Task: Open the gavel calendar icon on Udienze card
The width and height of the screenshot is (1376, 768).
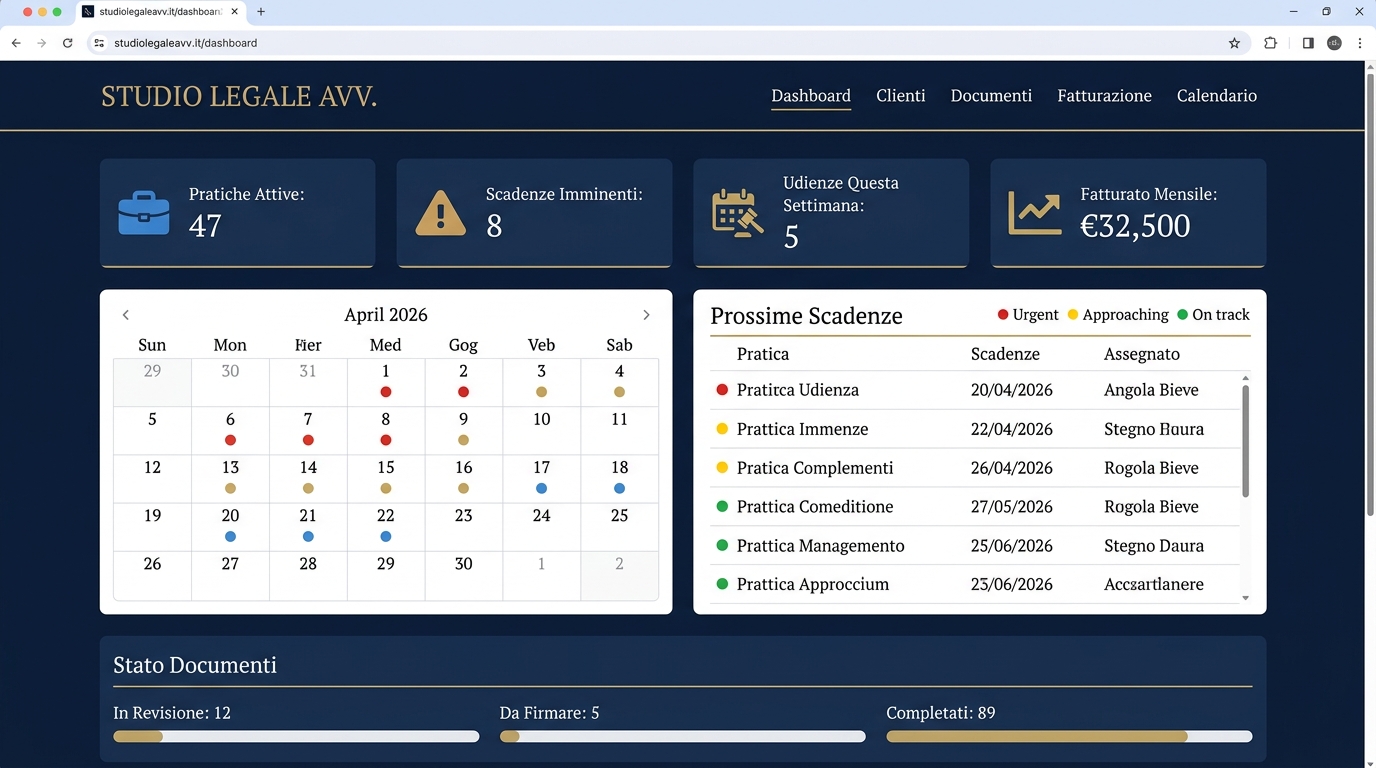Action: [737, 212]
